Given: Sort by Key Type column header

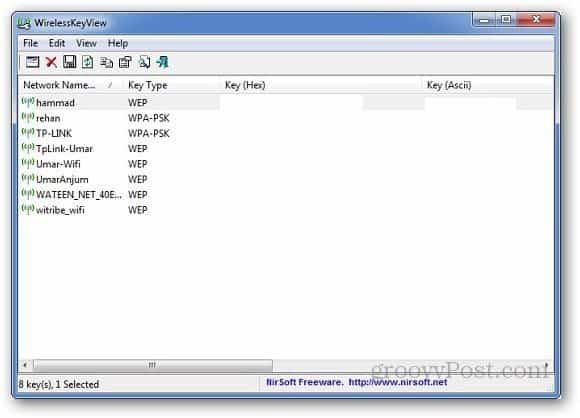Looking at the screenshot, I should [172, 85].
